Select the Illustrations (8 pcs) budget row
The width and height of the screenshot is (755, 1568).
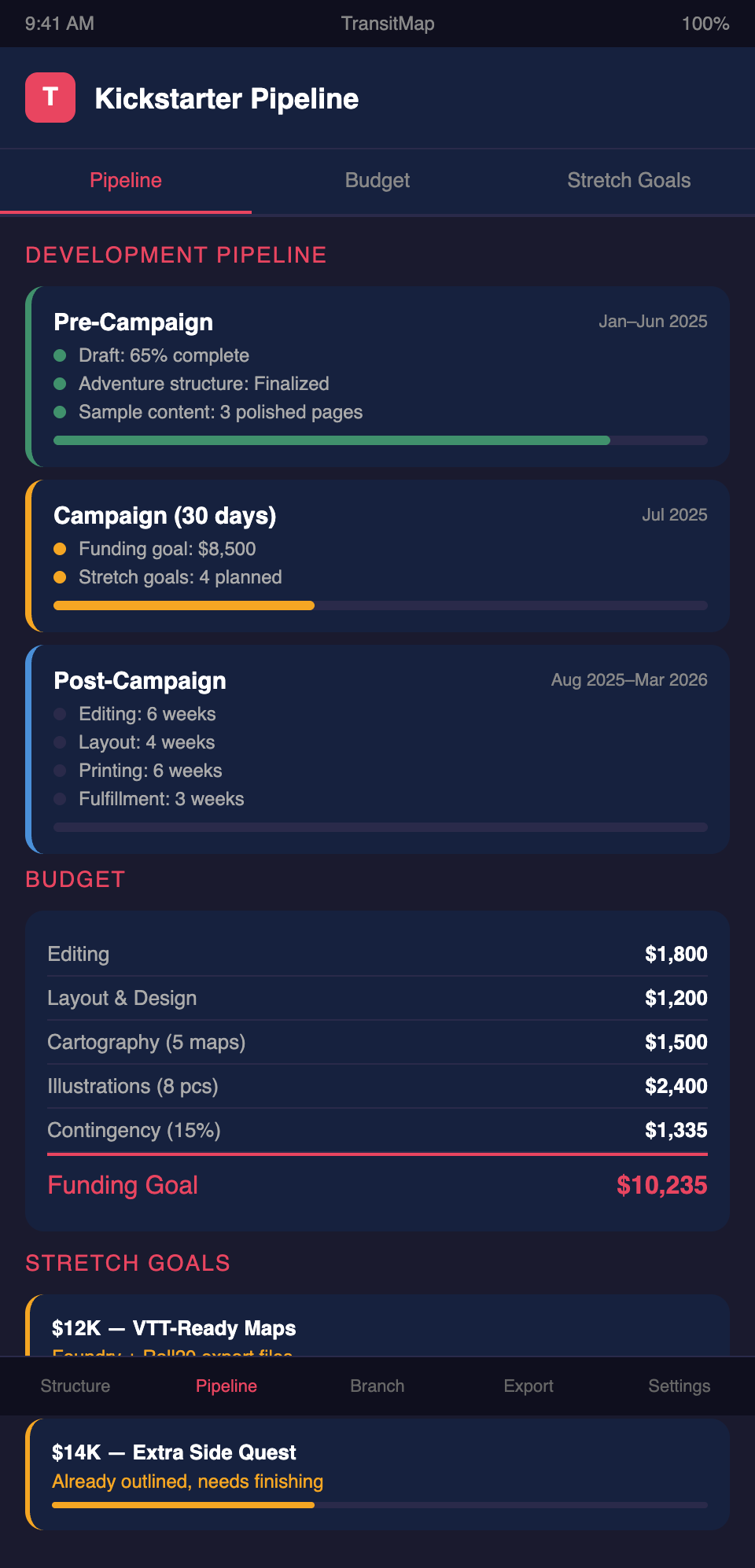[377, 1086]
